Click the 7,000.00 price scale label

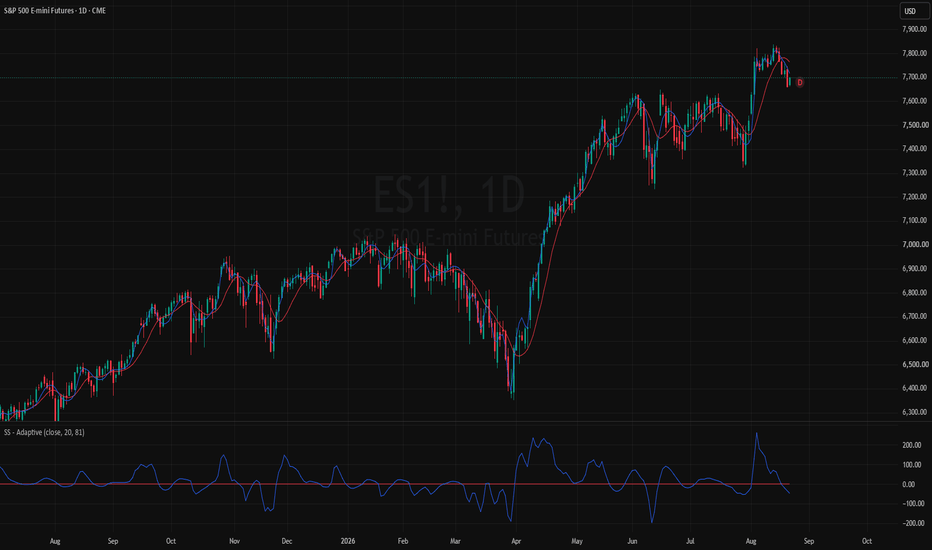[x=914, y=244]
